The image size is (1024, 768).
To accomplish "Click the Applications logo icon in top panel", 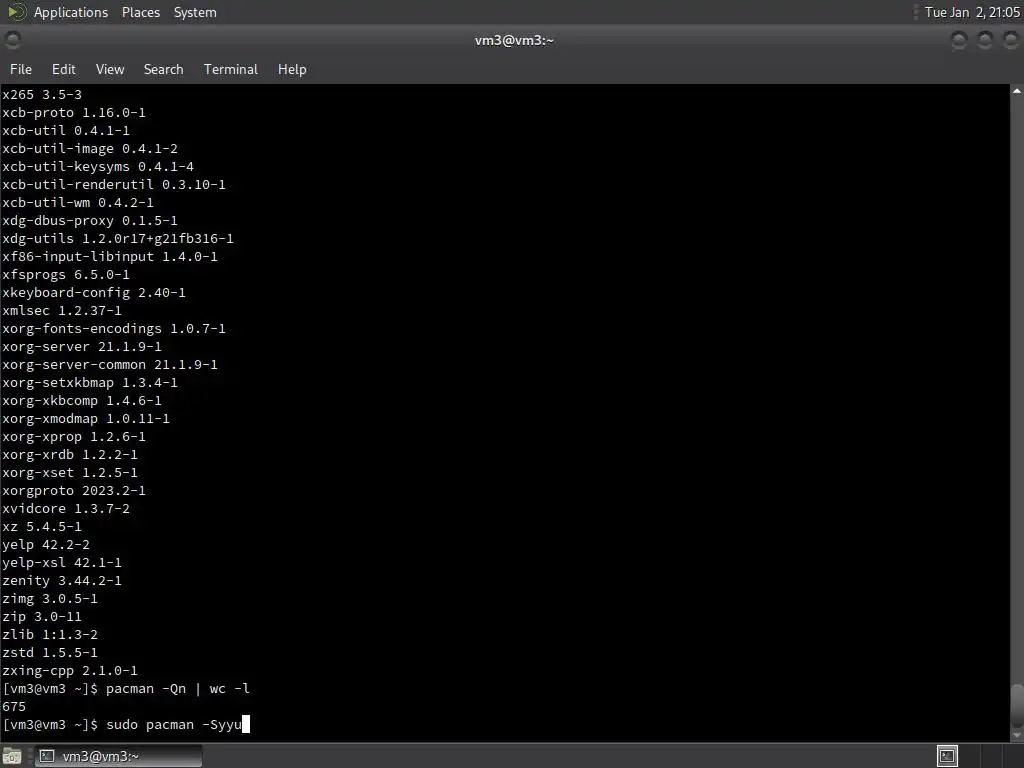I will tap(16, 12).
